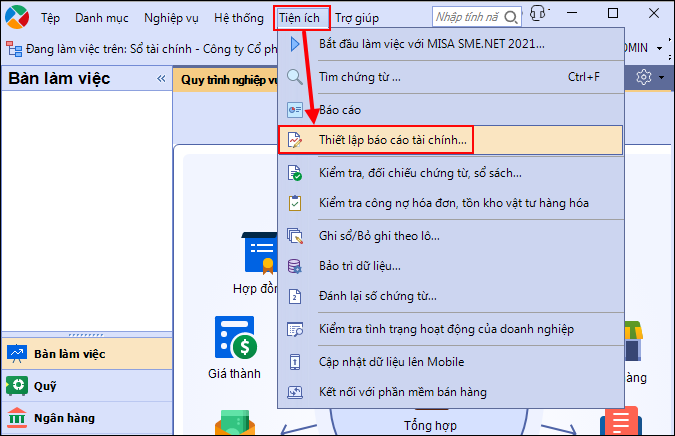
Task: Click the Tìm chứng từ magnifier icon
Action: 294,77
